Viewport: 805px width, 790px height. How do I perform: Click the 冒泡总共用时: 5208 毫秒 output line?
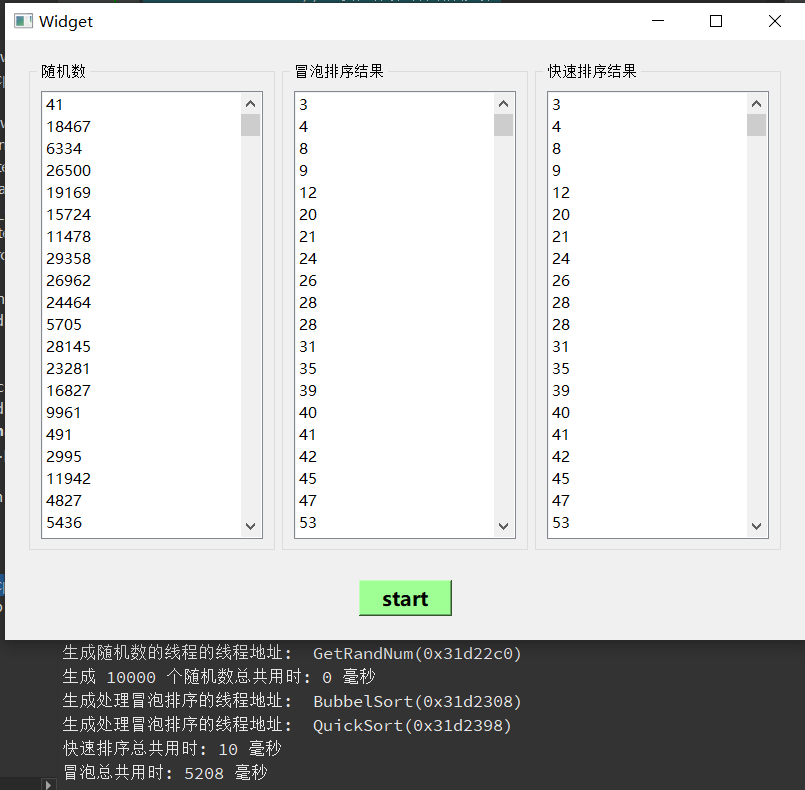pyautogui.click(x=165, y=773)
